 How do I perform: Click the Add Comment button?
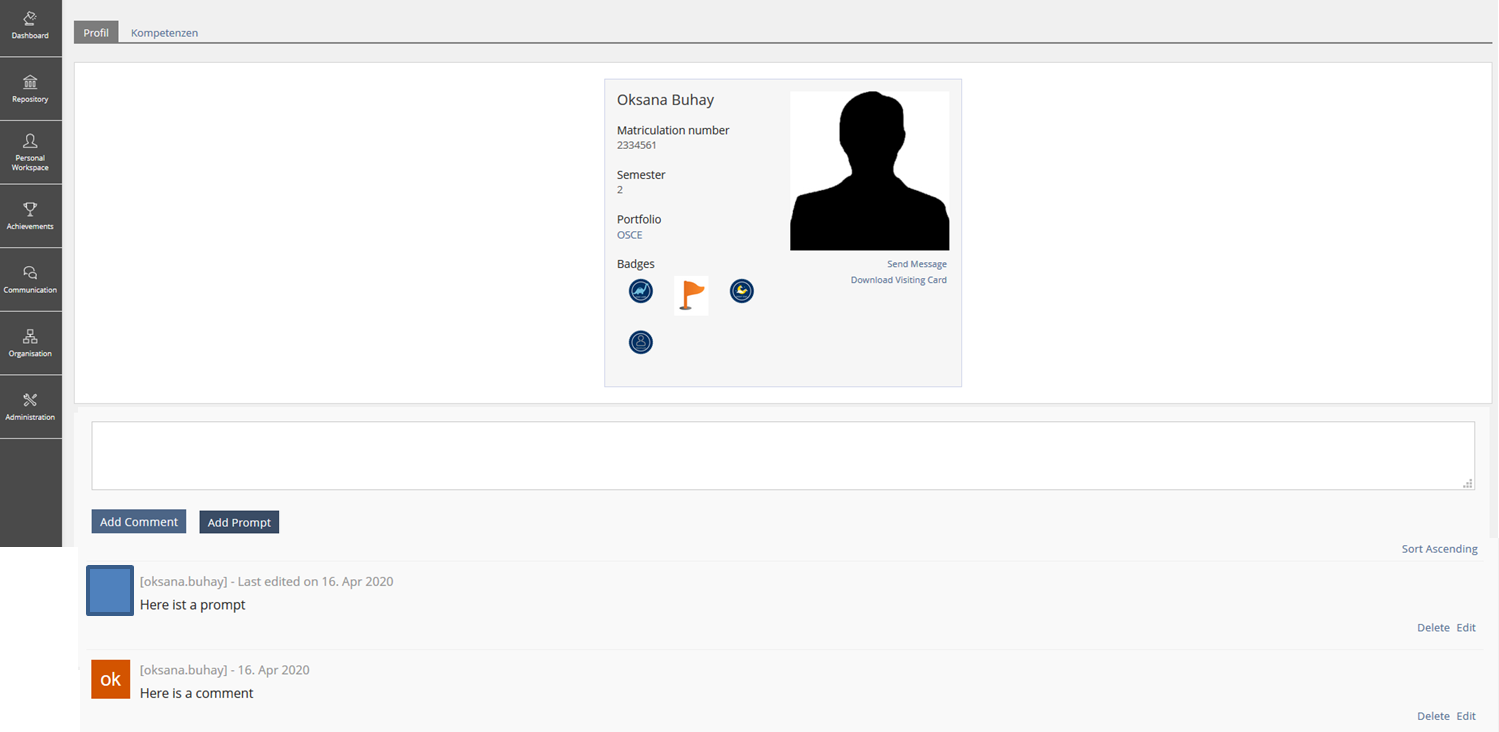pos(139,522)
